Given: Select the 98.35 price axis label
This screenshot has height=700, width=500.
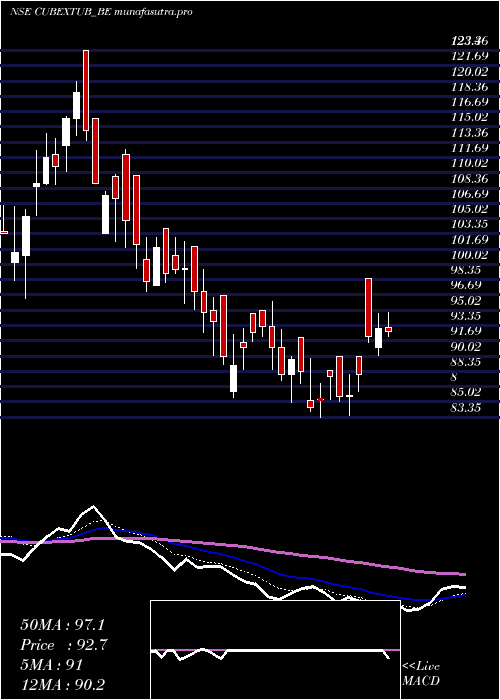Looking at the screenshot, I should pyautogui.click(x=466, y=270).
